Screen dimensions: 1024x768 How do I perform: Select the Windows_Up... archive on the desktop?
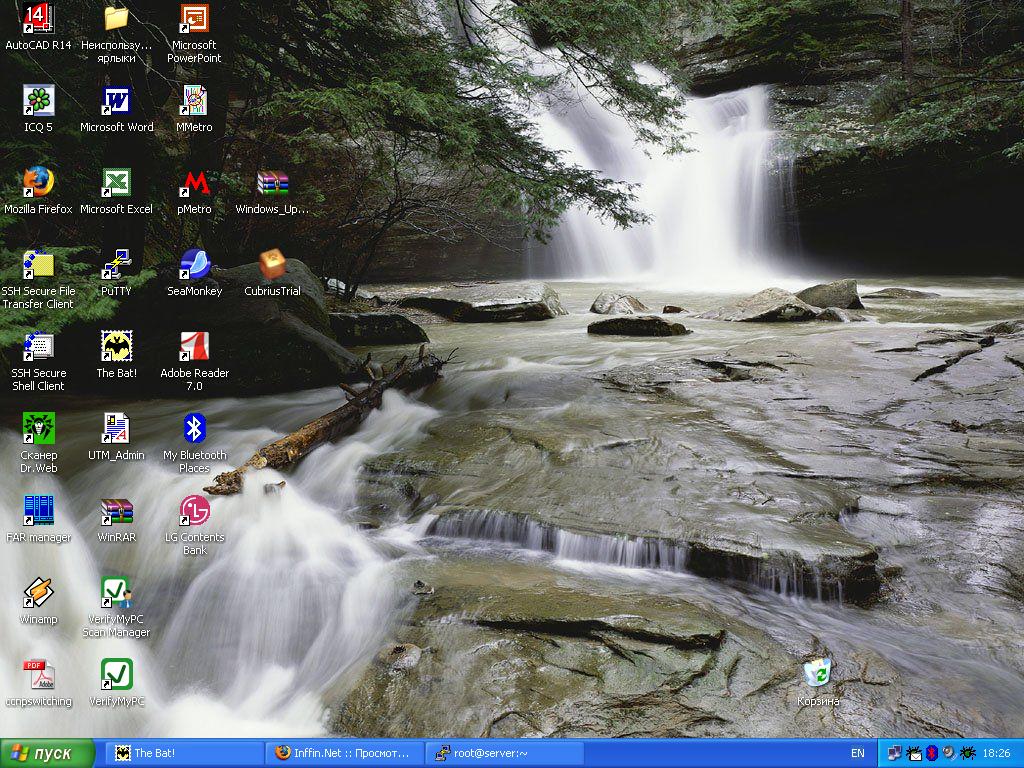point(272,191)
